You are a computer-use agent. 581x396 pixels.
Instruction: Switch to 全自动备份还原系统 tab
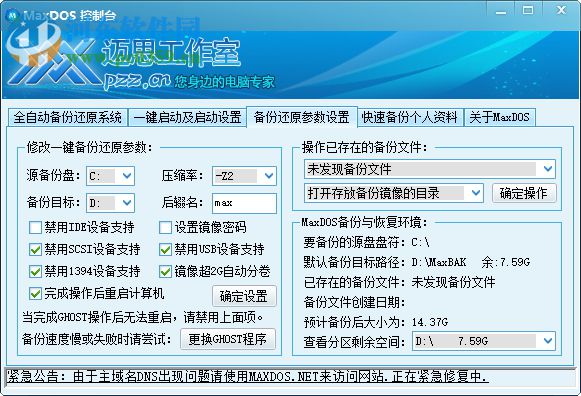[x=67, y=117]
